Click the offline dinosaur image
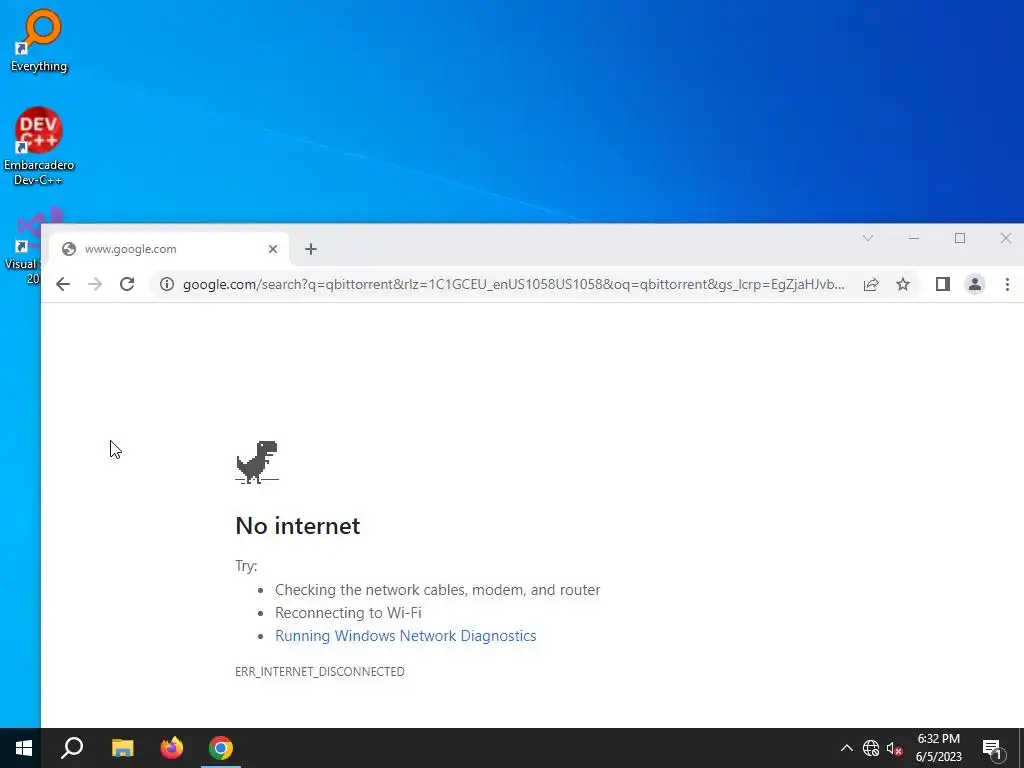 [257, 462]
